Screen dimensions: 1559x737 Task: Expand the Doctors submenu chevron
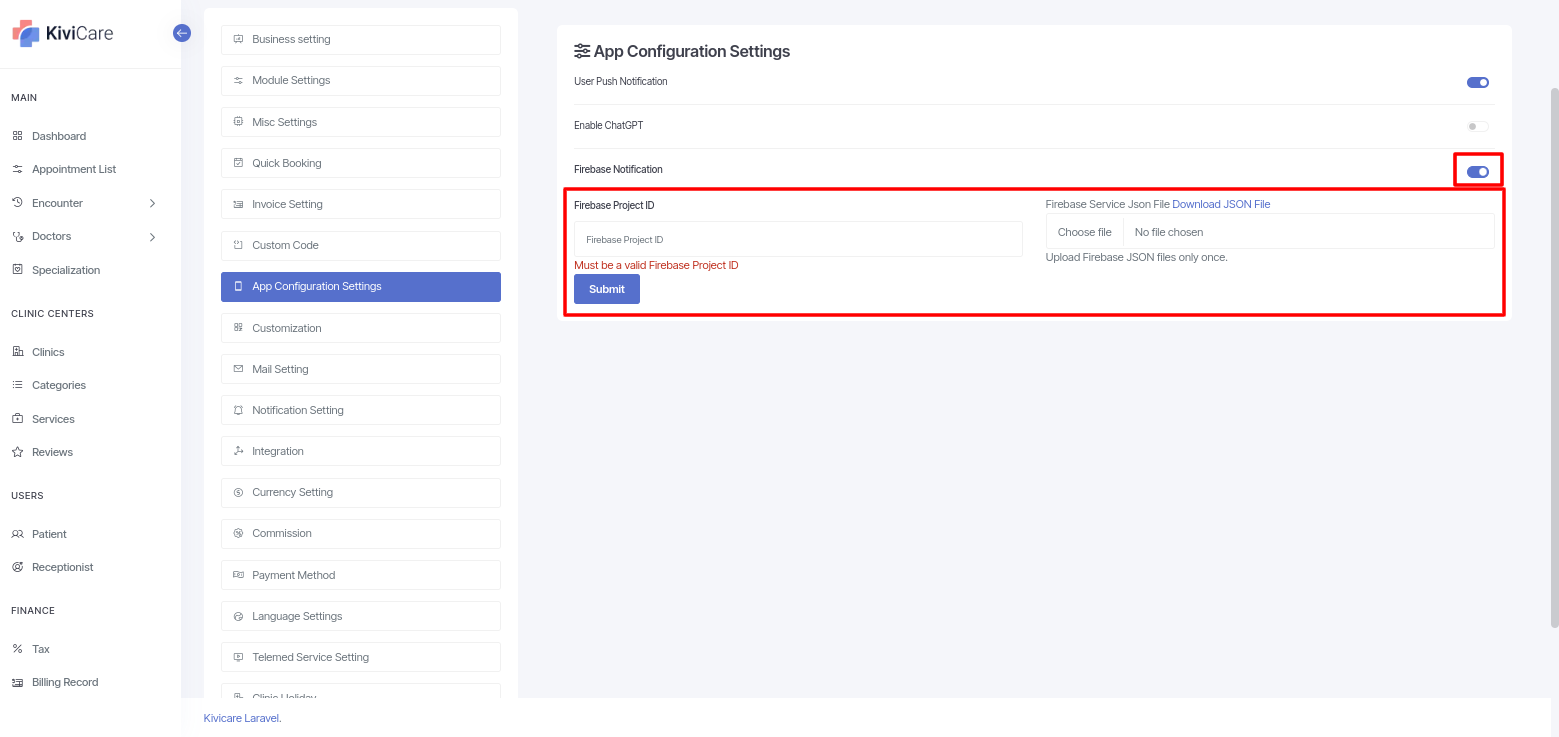[x=152, y=237]
